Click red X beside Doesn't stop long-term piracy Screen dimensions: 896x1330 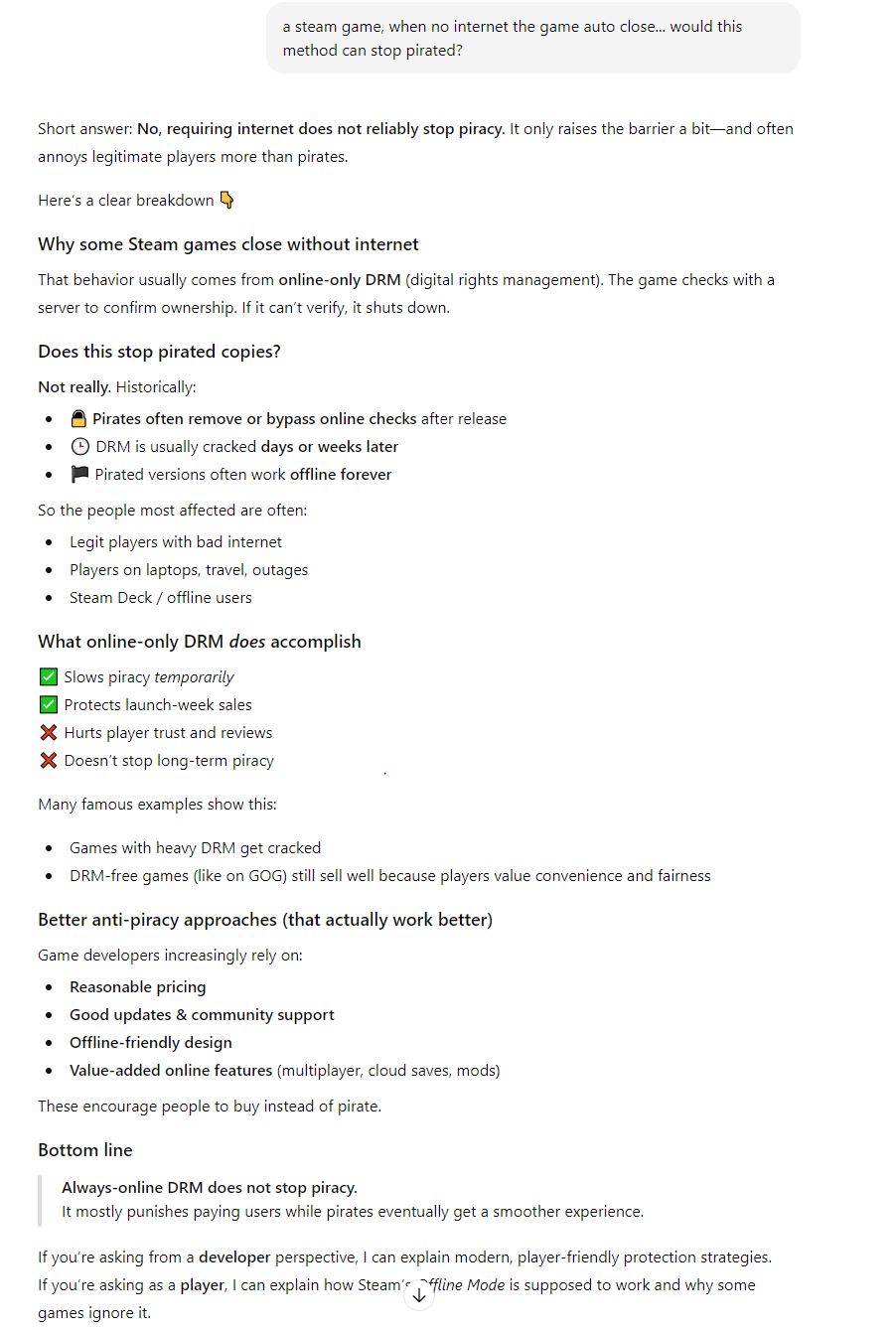click(48, 760)
